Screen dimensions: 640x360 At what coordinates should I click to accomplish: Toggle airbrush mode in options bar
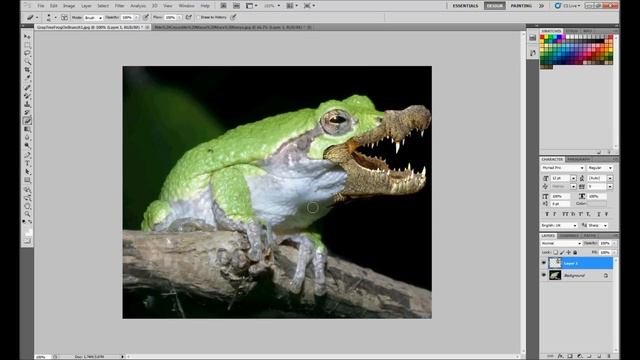pyautogui.click(x=189, y=18)
